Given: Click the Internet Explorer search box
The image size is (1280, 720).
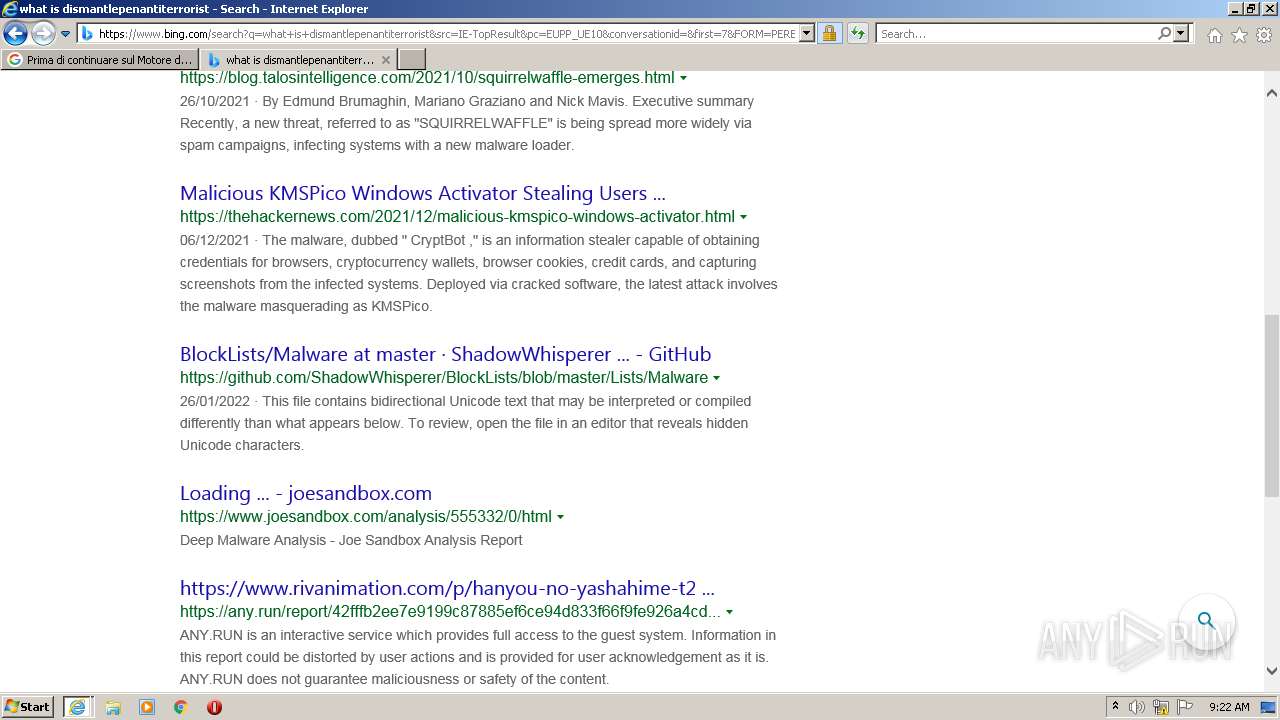Looking at the screenshot, I should point(1016,34).
